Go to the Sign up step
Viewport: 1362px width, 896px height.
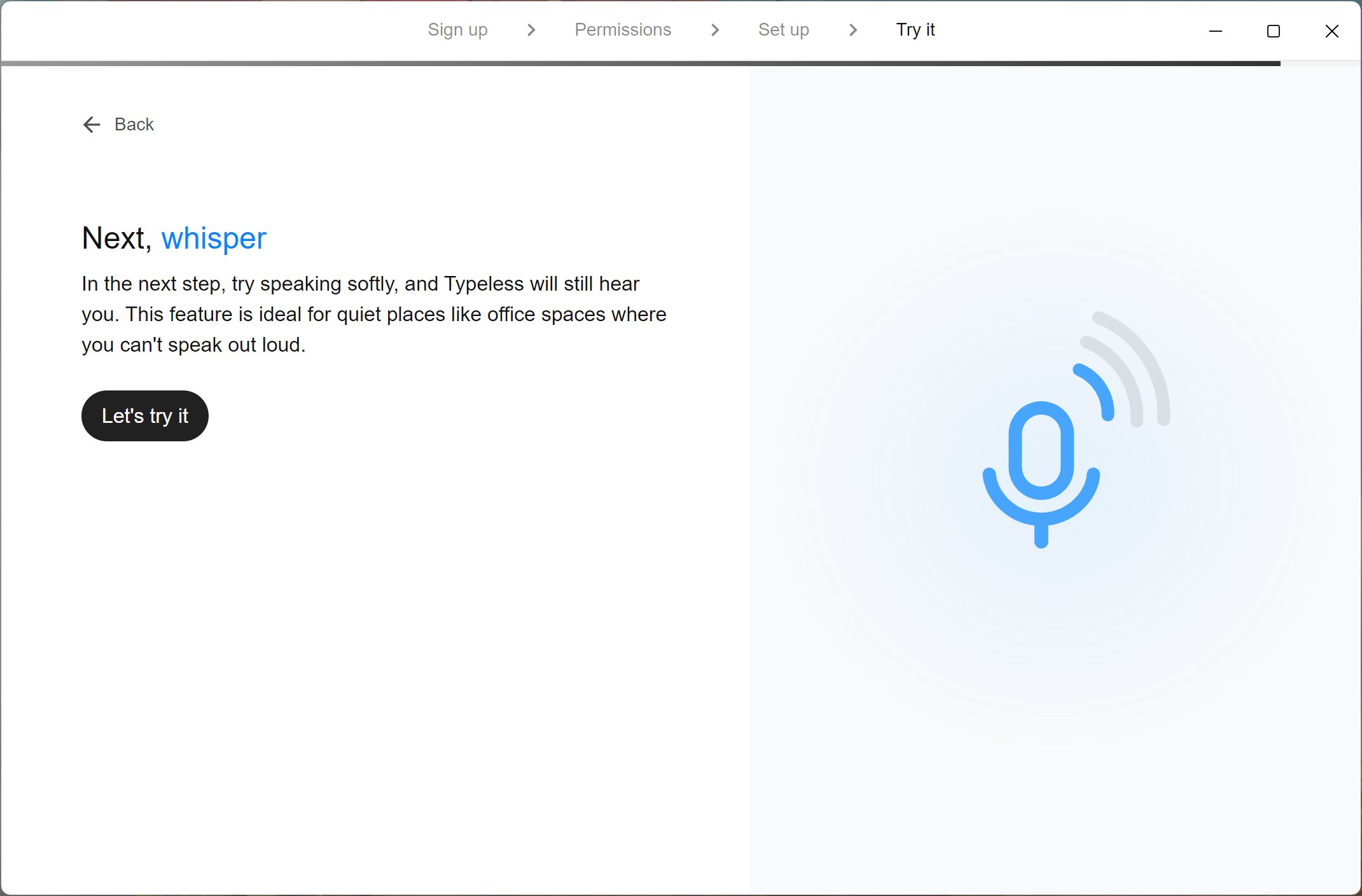pyautogui.click(x=457, y=30)
